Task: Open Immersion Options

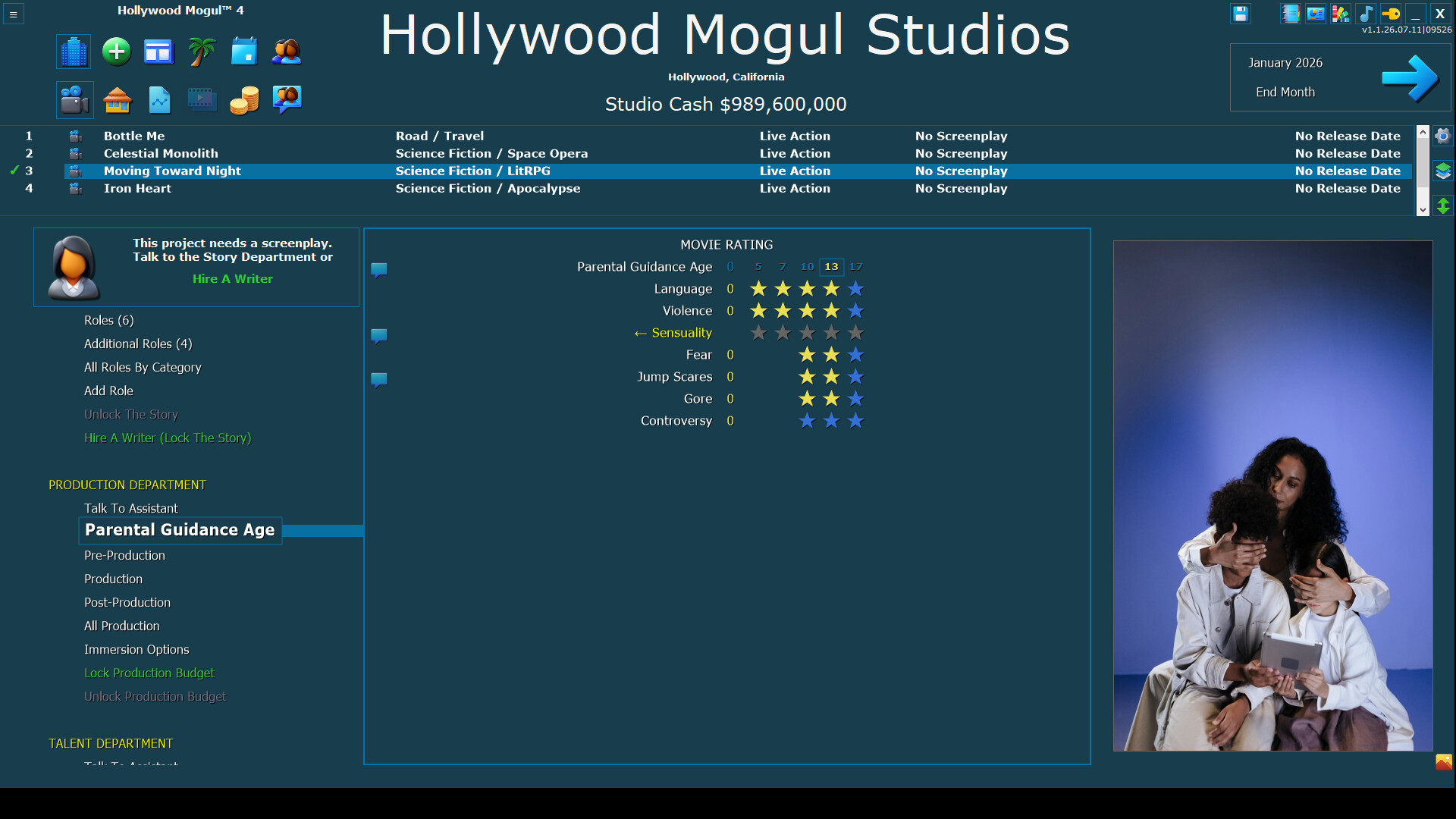Action: pyautogui.click(x=136, y=649)
